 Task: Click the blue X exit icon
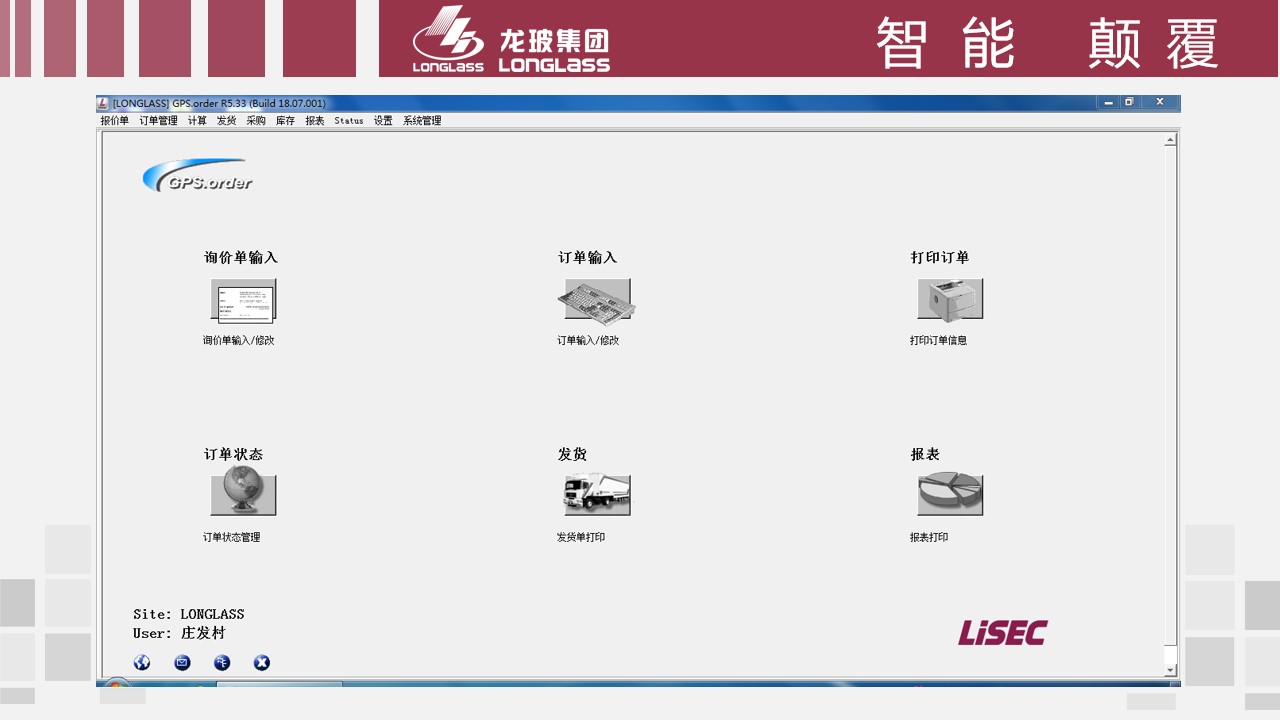pos(262,662)
